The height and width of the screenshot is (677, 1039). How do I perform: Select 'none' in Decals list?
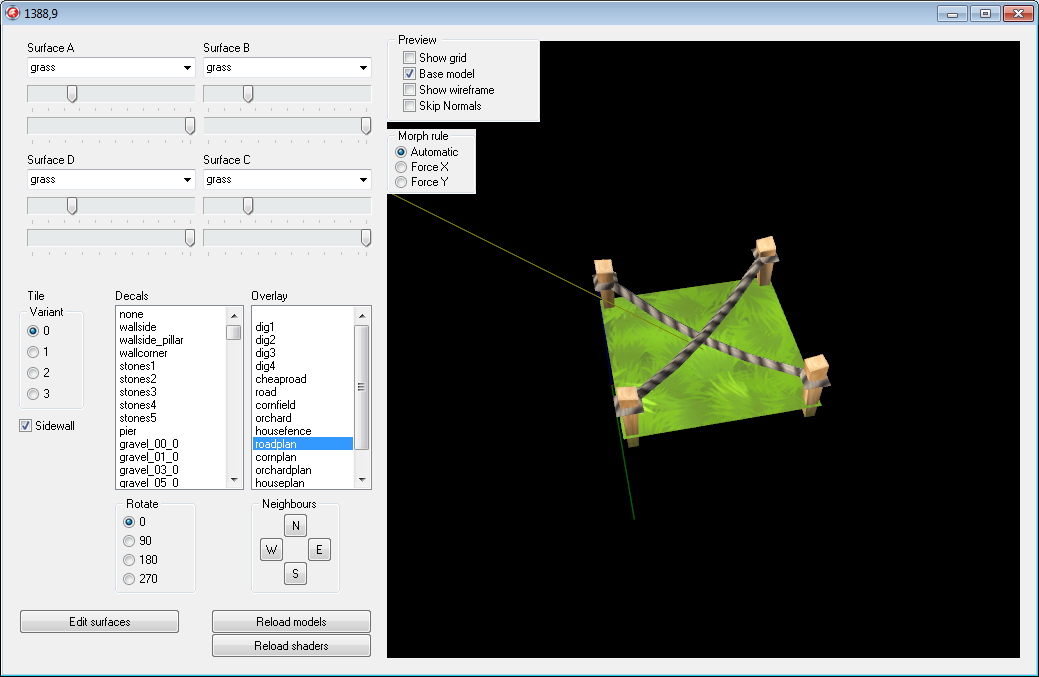(171, 314)
